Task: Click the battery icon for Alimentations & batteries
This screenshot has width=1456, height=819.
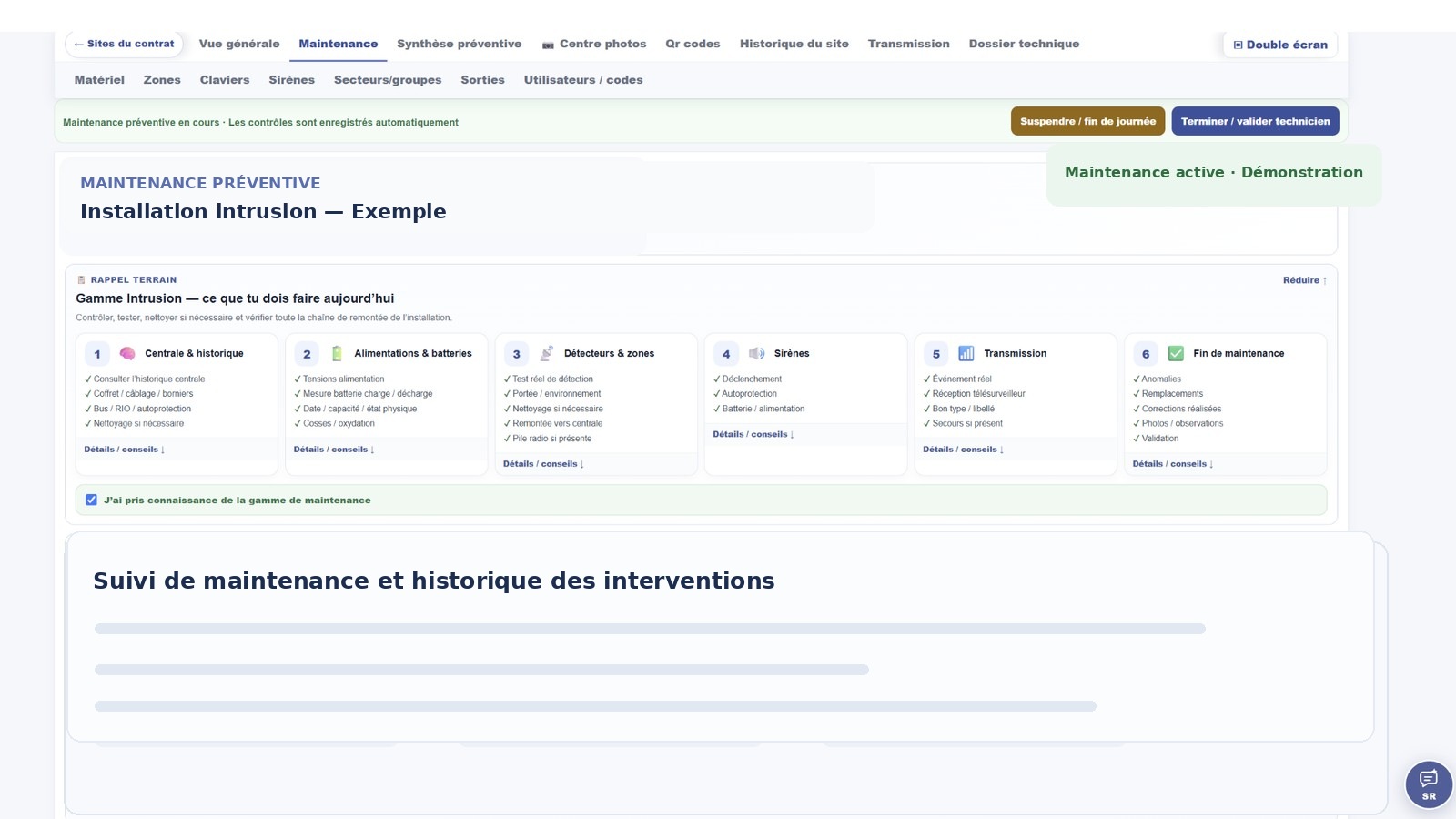Action: 337,354
